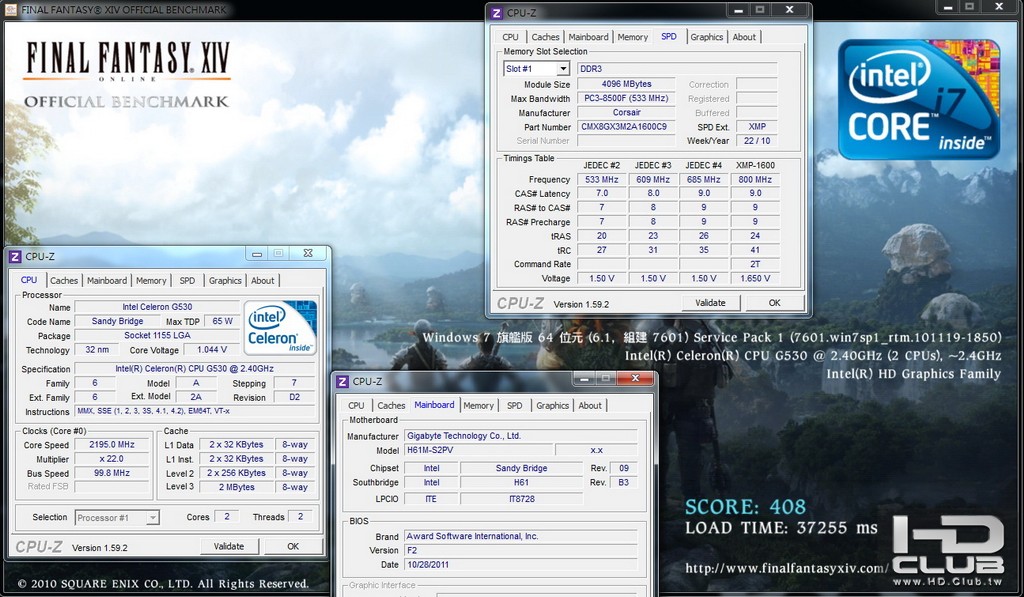Click the LPCIO IT8728 field
The image size is (1024, 597).
(521, 499)
